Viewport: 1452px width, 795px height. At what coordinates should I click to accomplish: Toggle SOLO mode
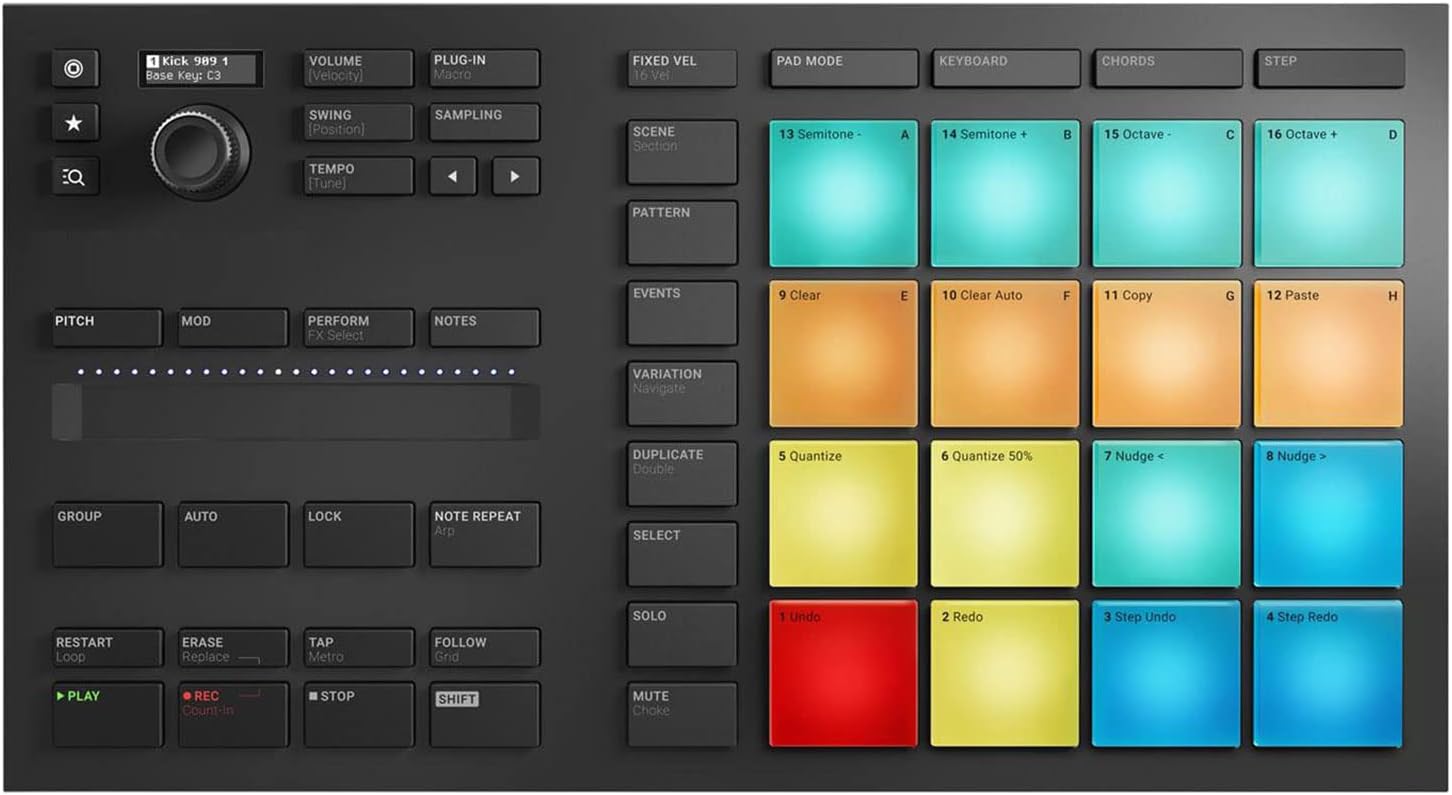681,633
